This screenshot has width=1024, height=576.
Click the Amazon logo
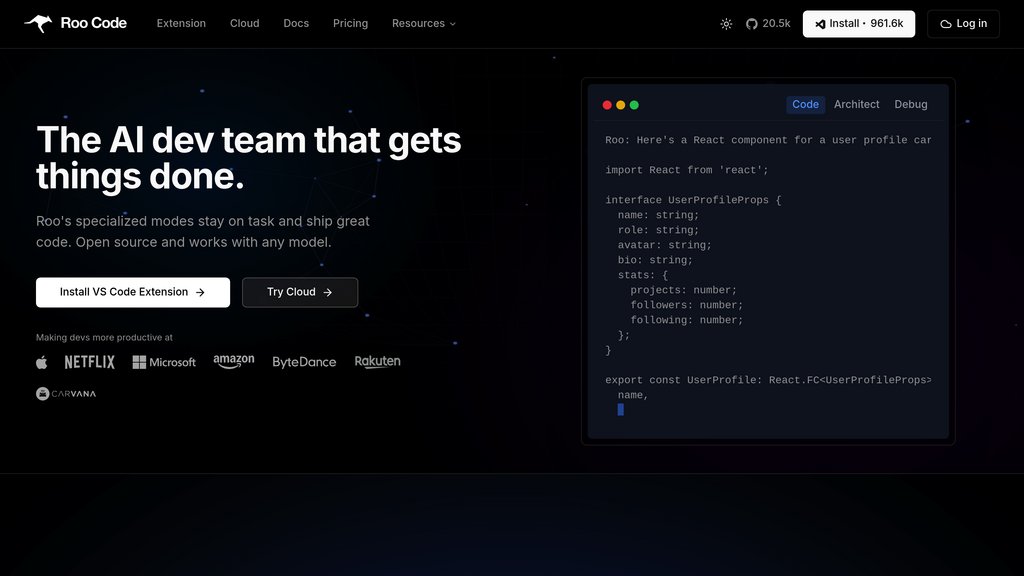(234, 361)
